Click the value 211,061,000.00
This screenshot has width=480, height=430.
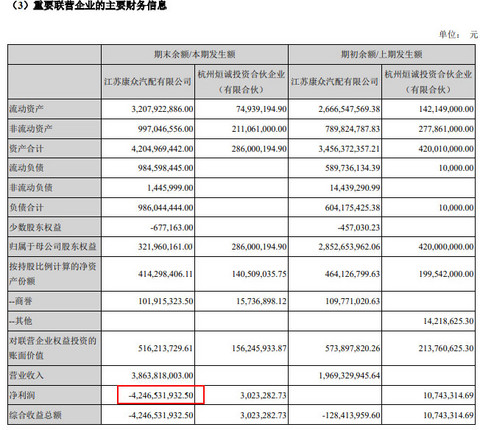[259, 129]
